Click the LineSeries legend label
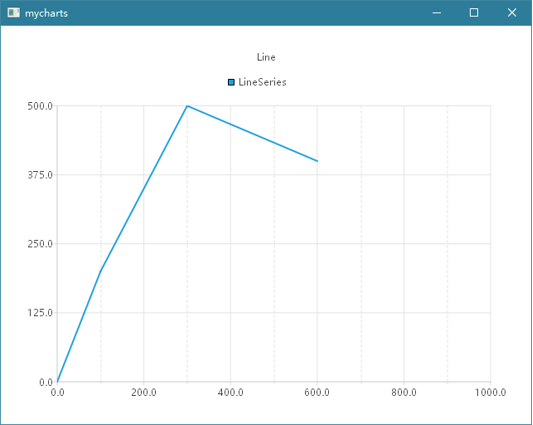The width and height of the screenshot is (533, 425). tap(262, 82)
